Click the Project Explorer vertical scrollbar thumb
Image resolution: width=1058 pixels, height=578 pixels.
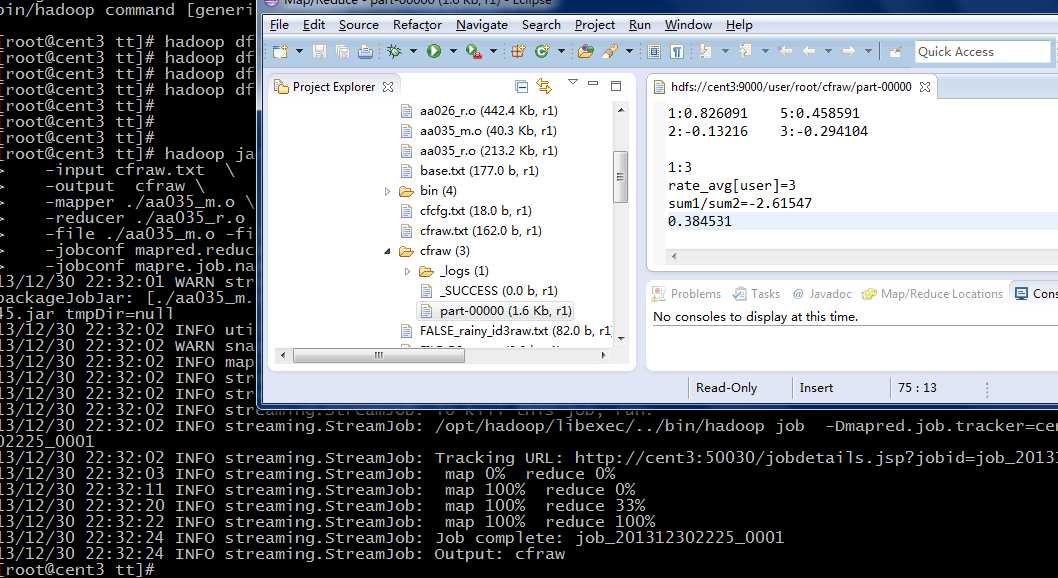coord(620,177)
